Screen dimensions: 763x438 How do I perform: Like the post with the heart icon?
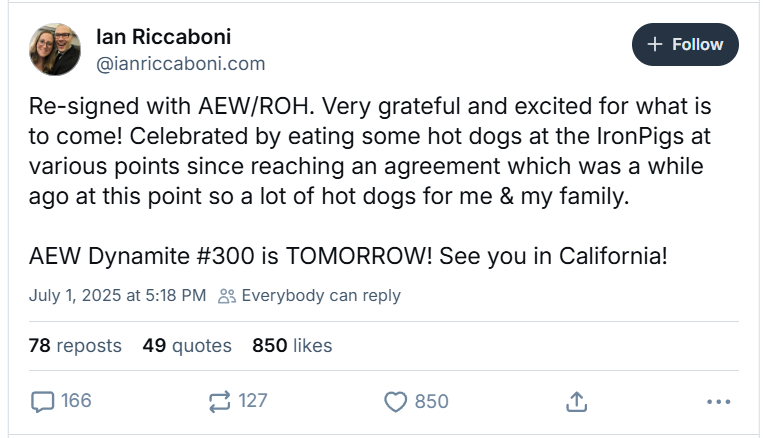pos(396,401)
